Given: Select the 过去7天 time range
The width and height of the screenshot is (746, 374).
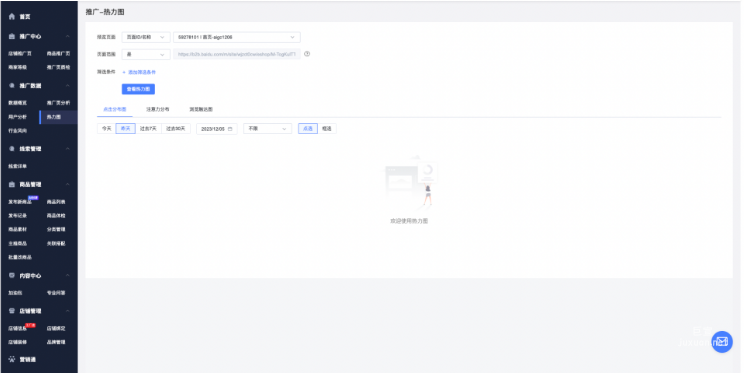Looking at the screenshot, I should (x=148, y=128).
